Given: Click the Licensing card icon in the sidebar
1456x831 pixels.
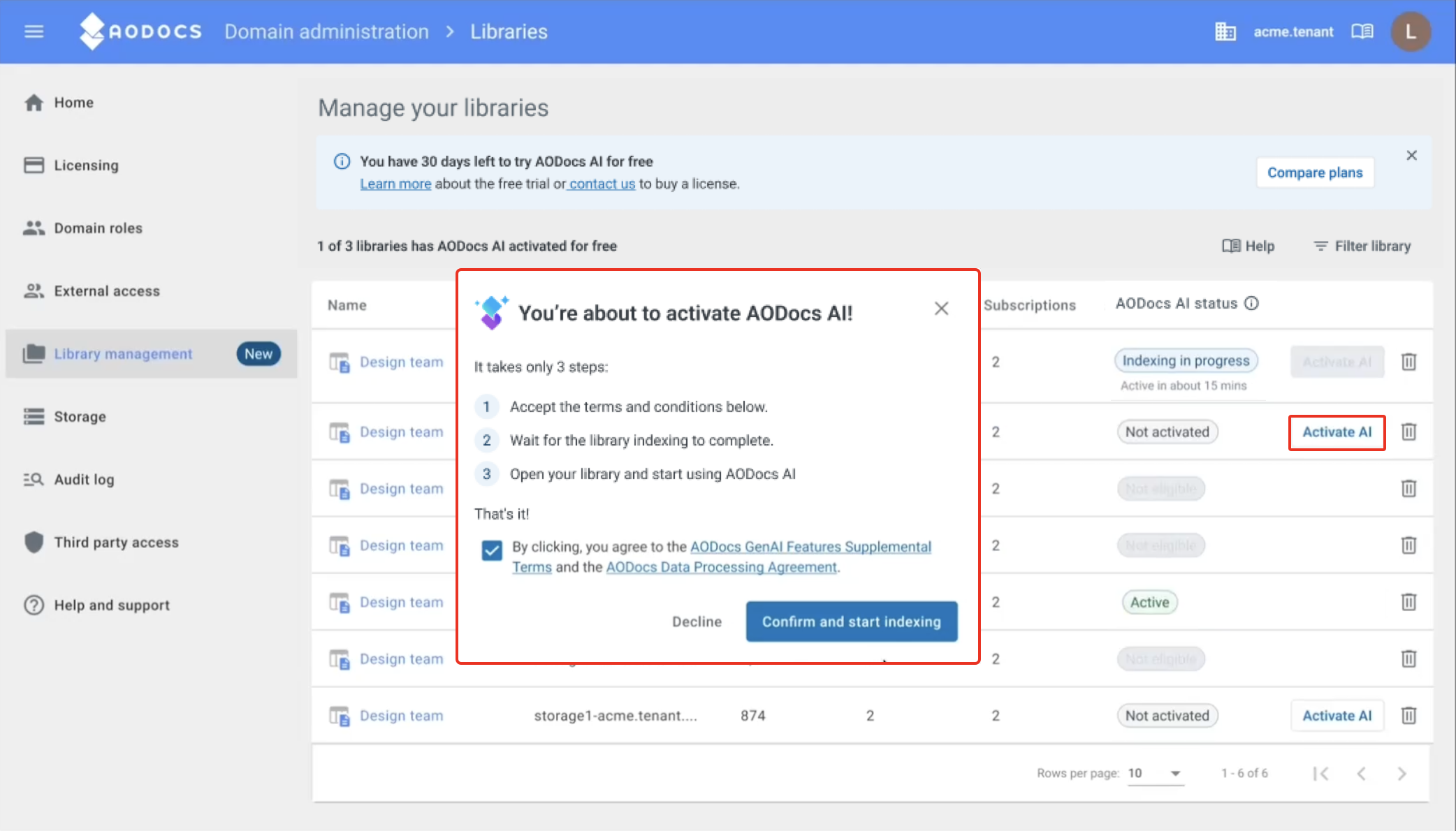Looking at the screenshot, I should click(x=34, y=166).
